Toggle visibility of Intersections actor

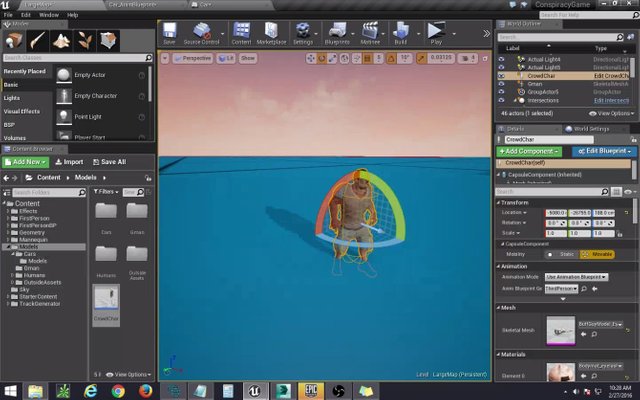tap(501, 100)
